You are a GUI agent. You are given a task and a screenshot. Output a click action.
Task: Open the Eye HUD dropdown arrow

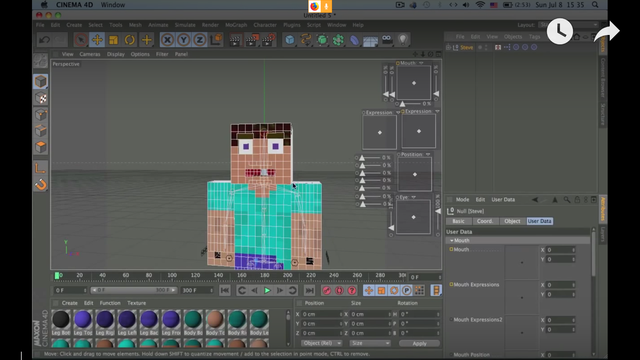point(413,197)
